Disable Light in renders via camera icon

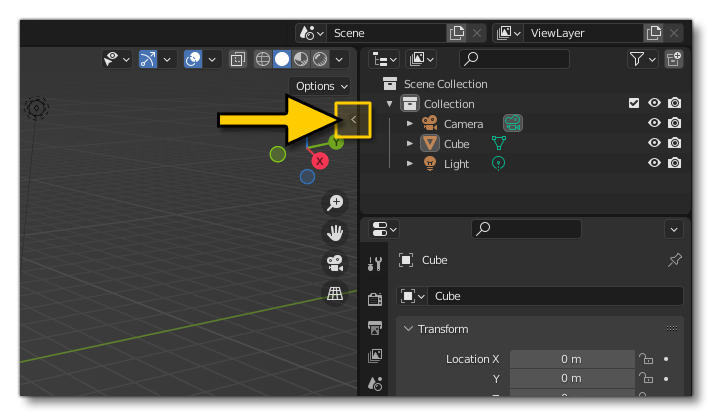pos(674,163)
